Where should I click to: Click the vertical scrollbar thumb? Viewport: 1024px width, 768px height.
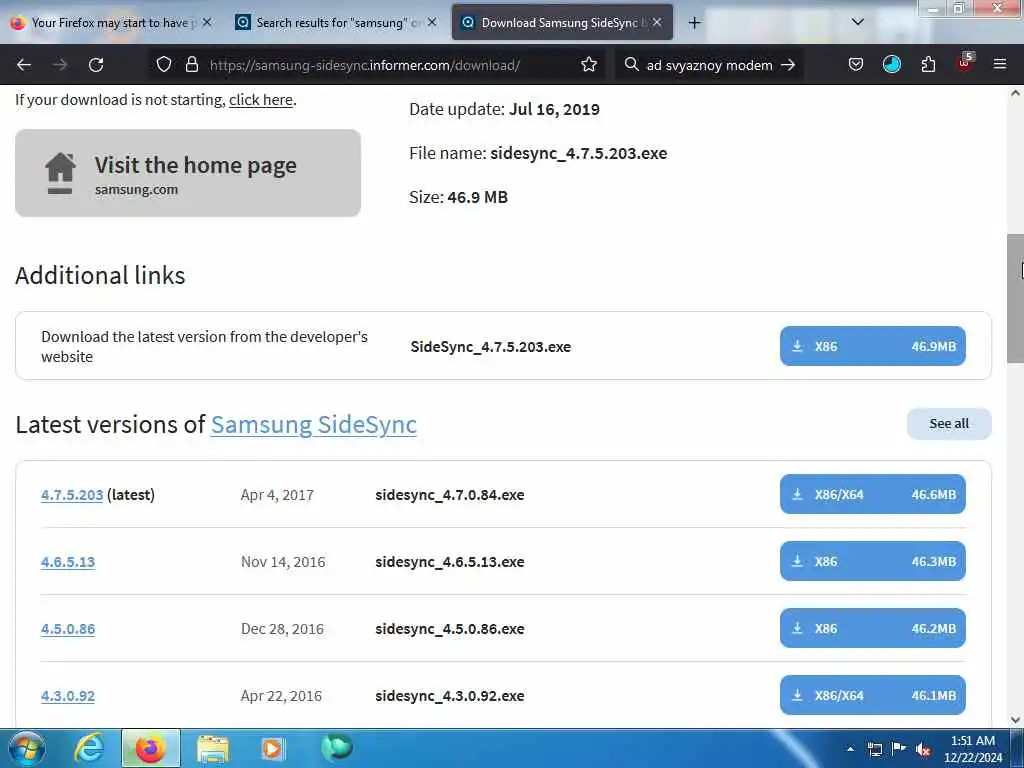click(1016, 298)
